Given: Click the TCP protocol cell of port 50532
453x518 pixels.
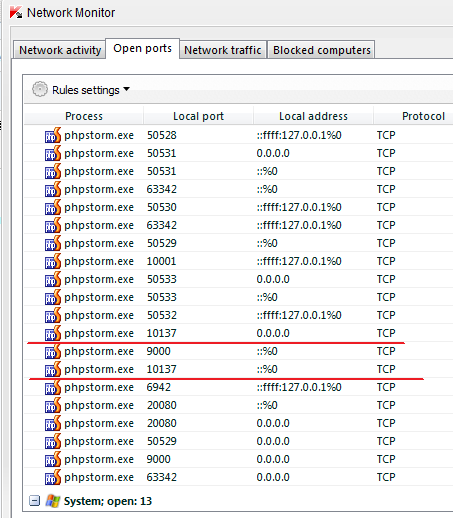Looking at the screenshot, I should pyautogui.click(x=386, y=315).
